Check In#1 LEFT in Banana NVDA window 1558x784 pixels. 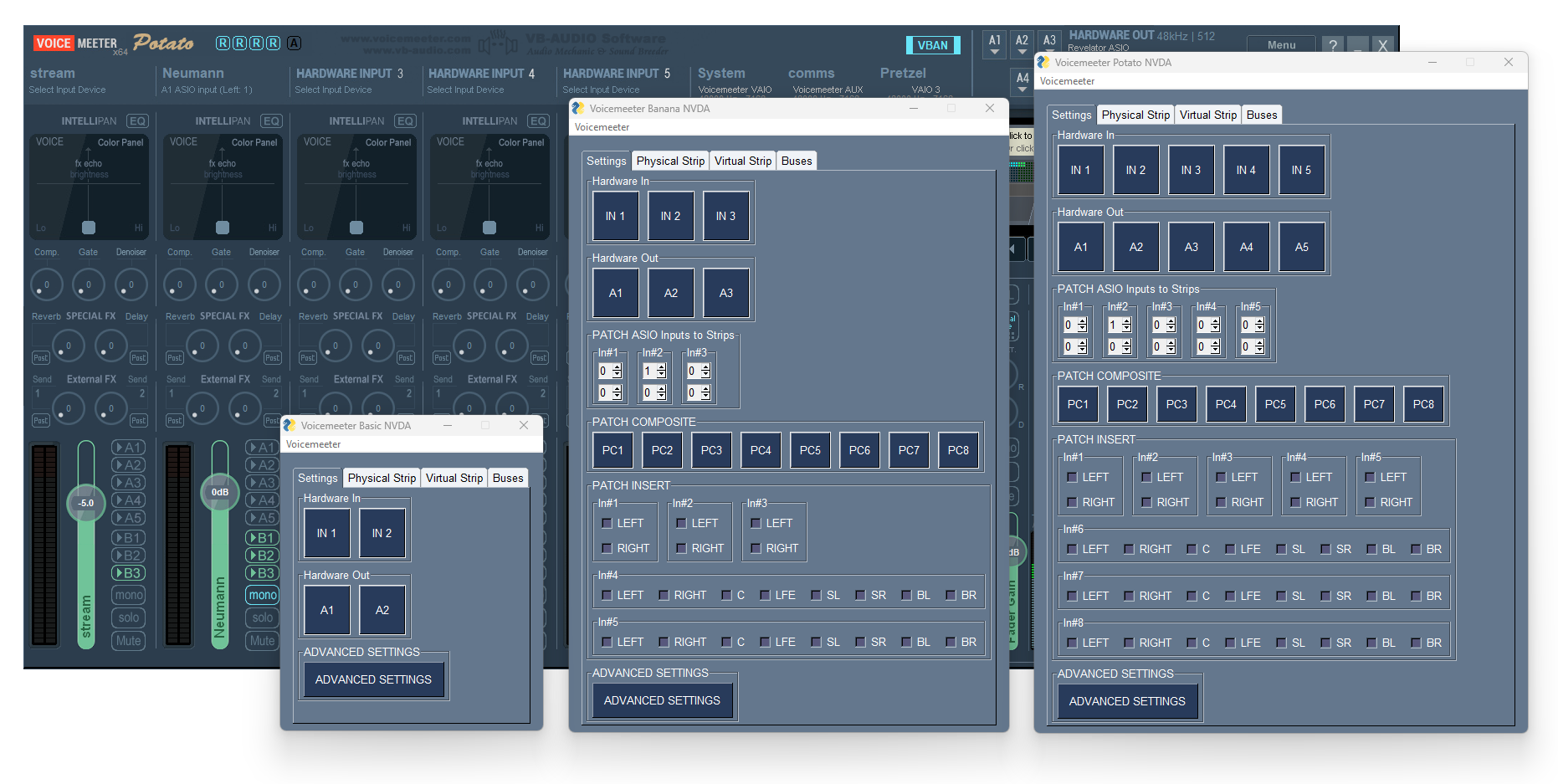pos(607,523)
